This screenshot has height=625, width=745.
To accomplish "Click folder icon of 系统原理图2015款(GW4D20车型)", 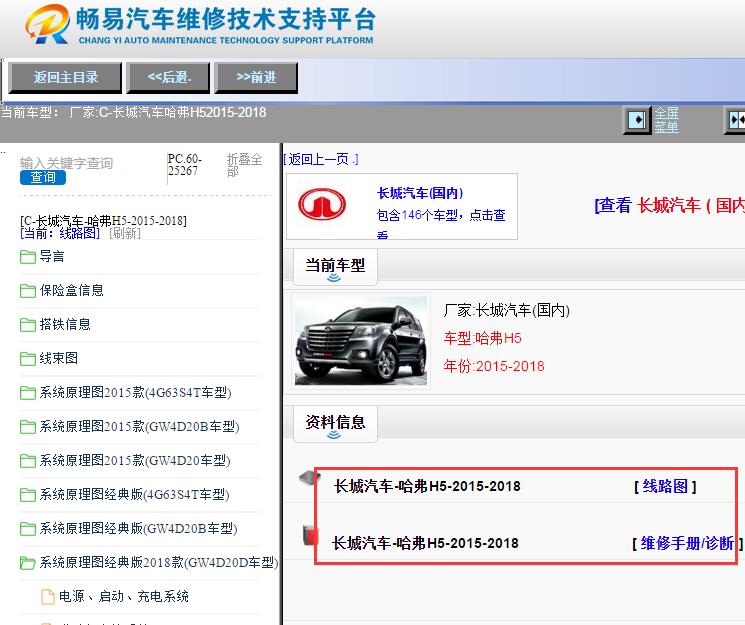I will click(x=28, y=461).
